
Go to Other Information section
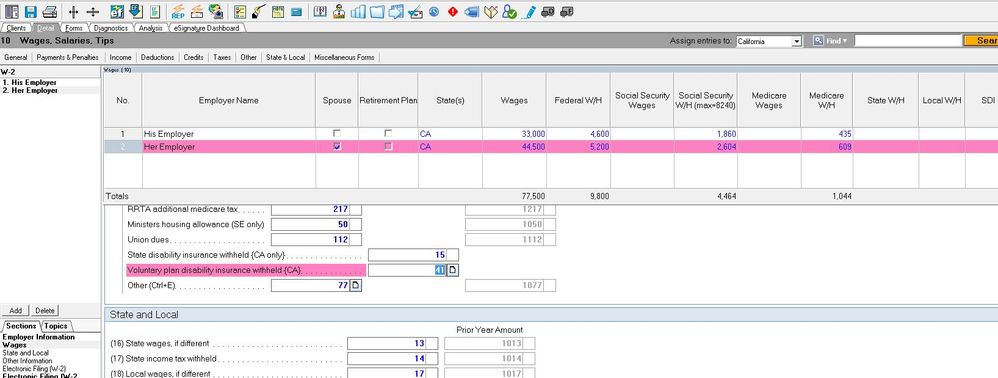27,361
